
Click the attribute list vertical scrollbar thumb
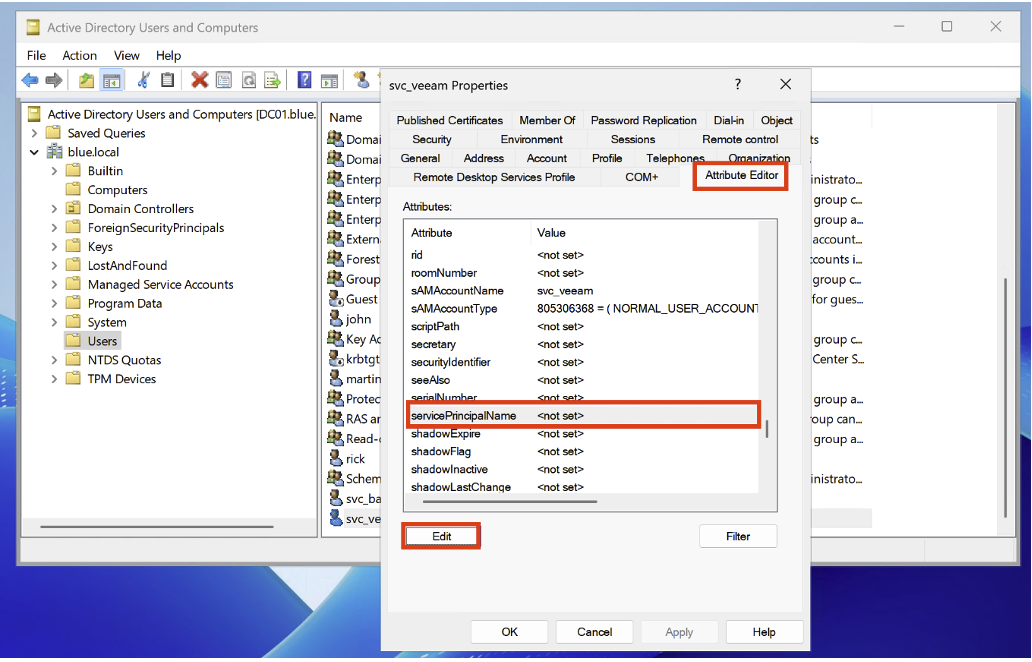coord(767,429)
